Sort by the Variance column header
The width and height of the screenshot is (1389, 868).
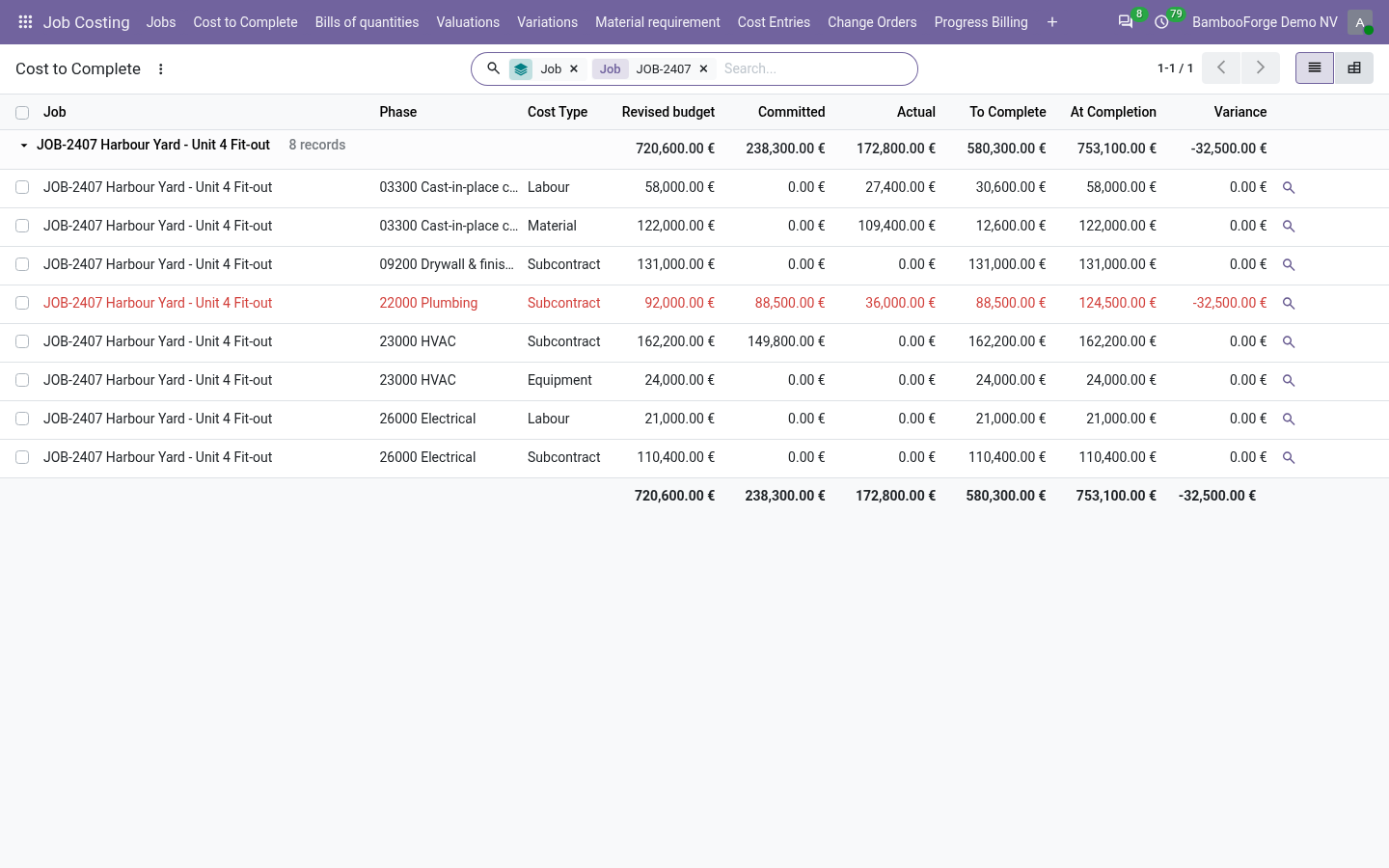tap(1240, 112)
